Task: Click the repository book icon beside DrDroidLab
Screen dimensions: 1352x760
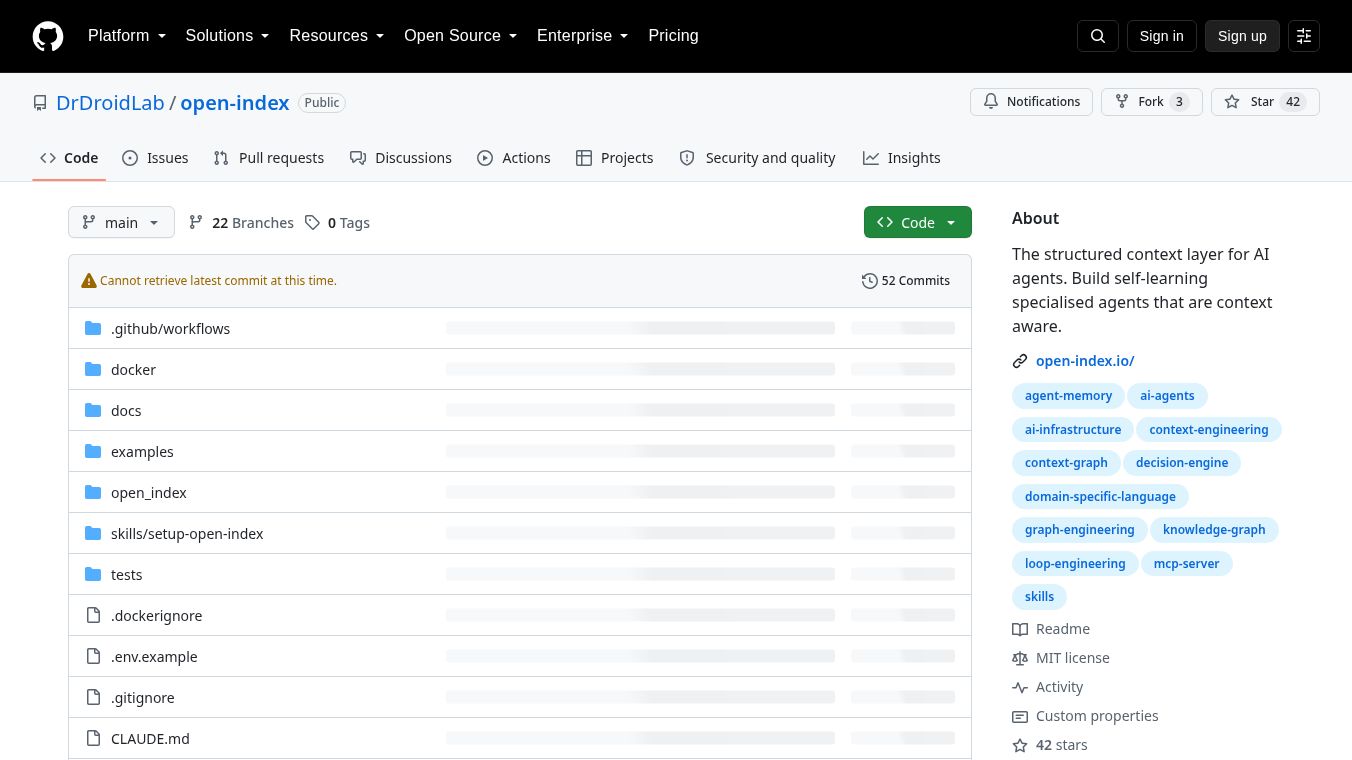Action: point(40,103)
